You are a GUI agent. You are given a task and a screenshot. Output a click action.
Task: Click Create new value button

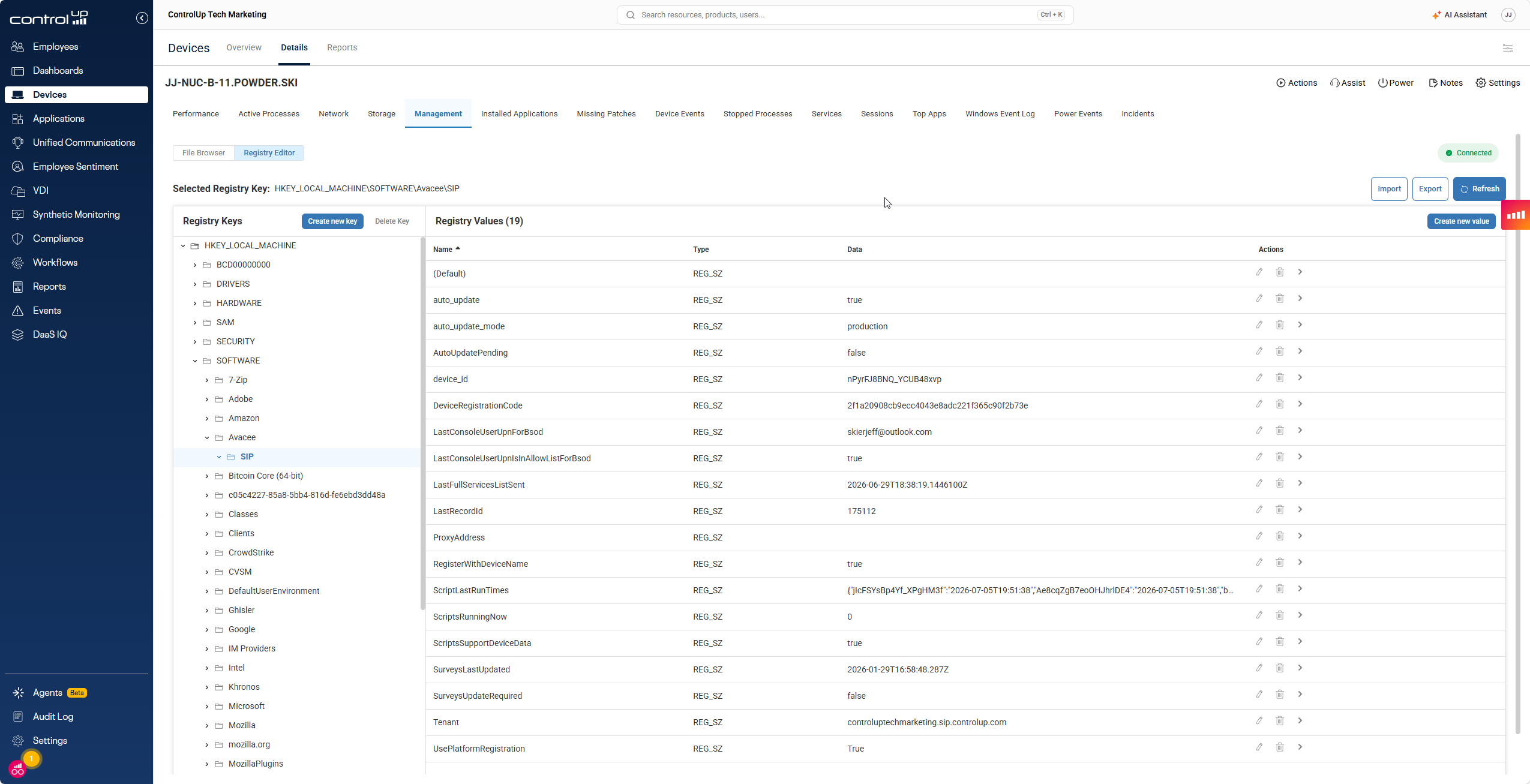pyautogui.click(x=1461, y=221)
